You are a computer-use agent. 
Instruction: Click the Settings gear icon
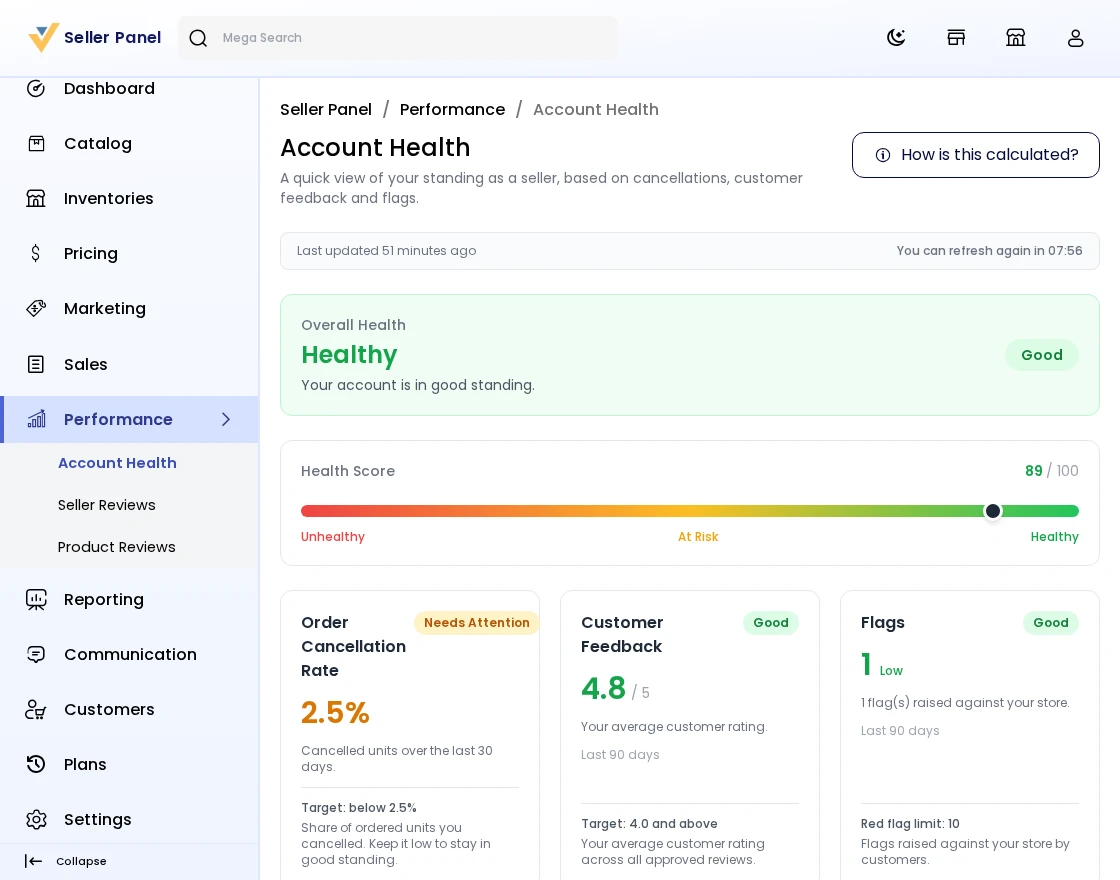point(36,819)
